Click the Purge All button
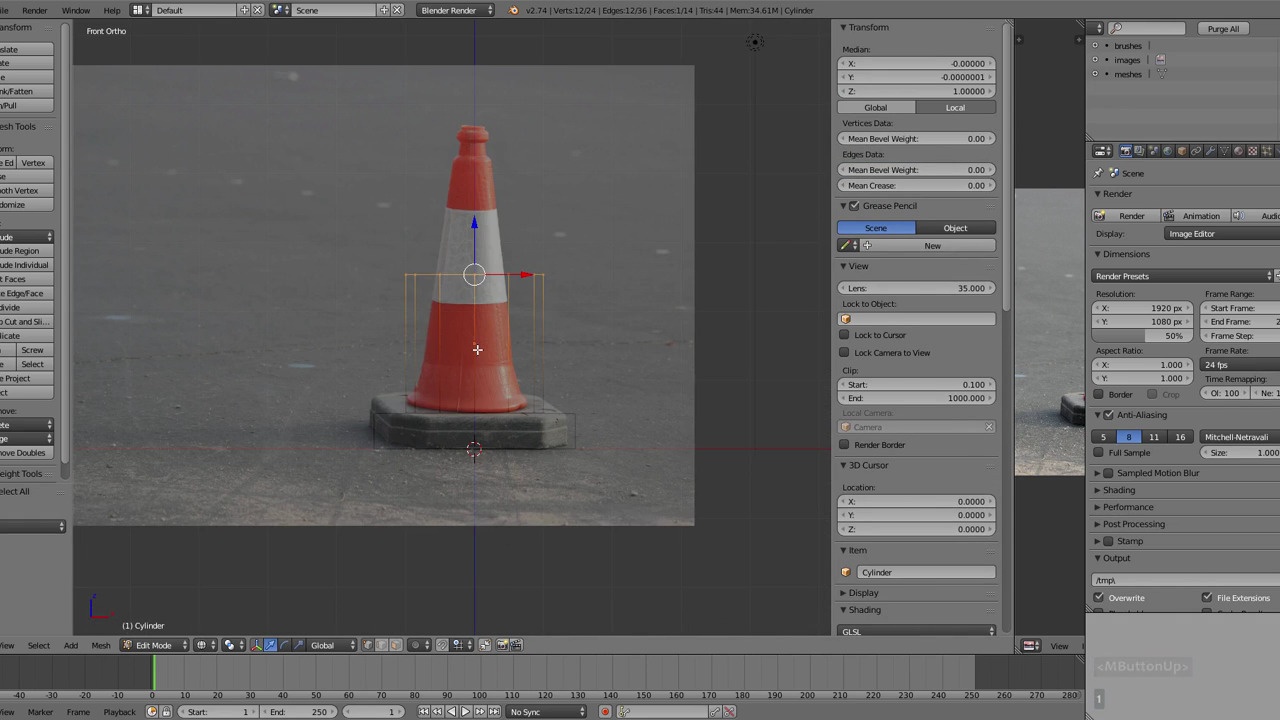 tap(1223, 29)
